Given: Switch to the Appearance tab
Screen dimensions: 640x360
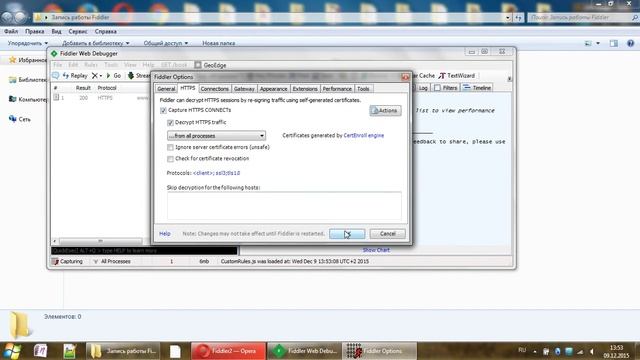Looking at the screenshot, I should click(273, 89).
